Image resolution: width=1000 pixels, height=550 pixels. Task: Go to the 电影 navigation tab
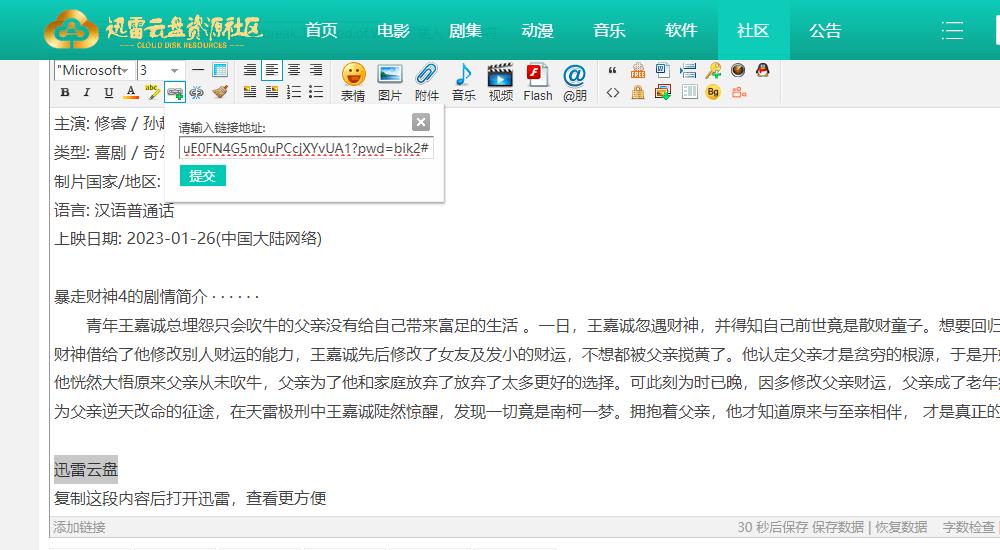point(393,30)
